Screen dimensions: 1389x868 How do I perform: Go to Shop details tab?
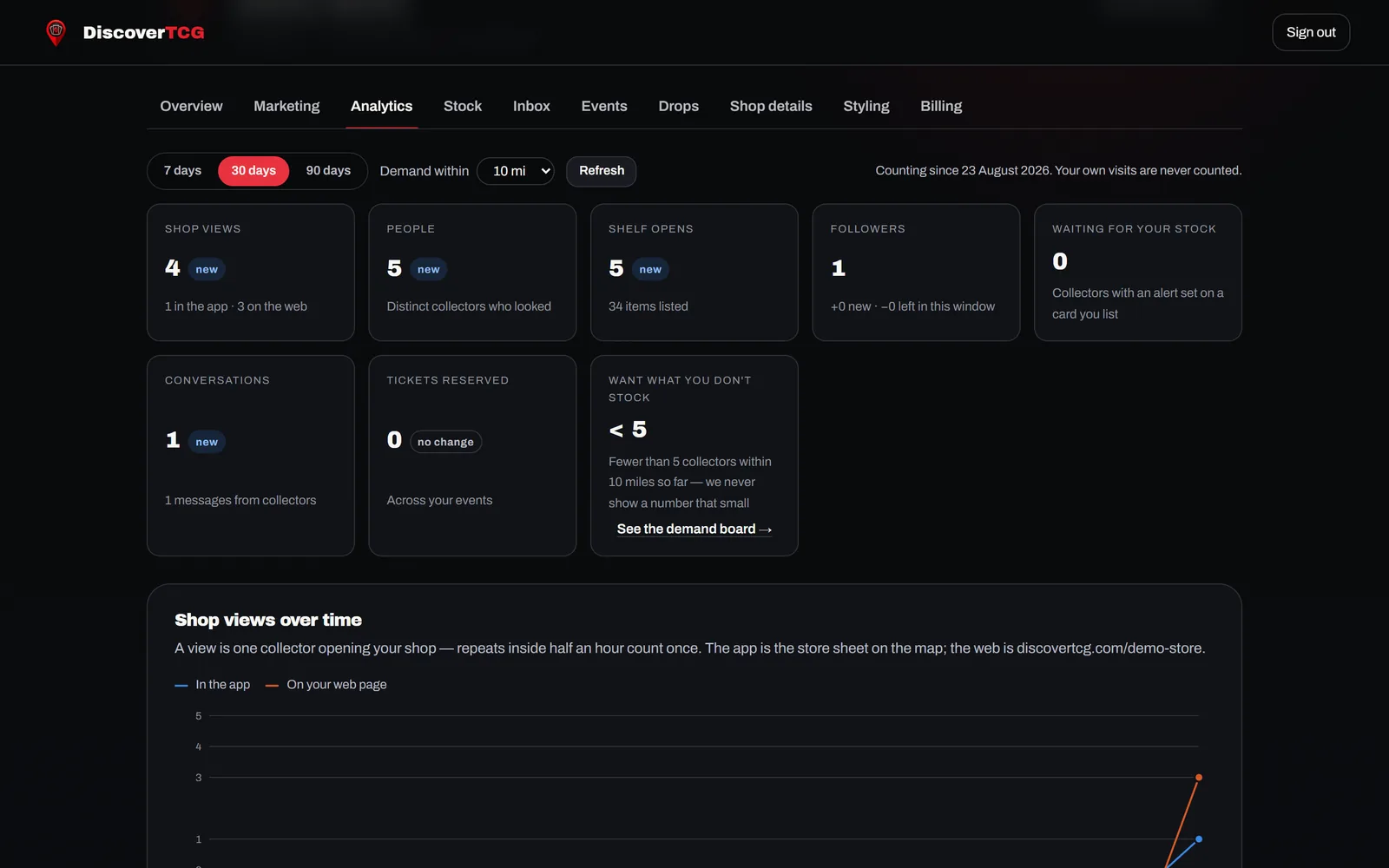pyautogui.click(x=771, y=106)
